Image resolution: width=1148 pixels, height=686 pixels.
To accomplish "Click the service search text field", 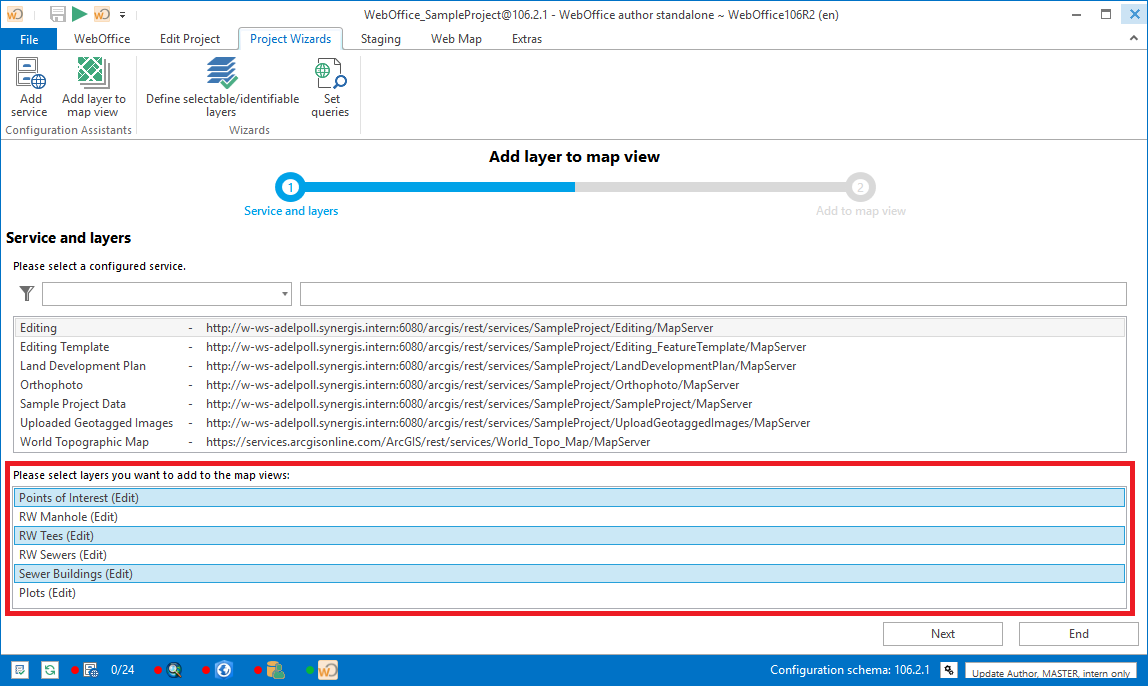I will point(712,294).
